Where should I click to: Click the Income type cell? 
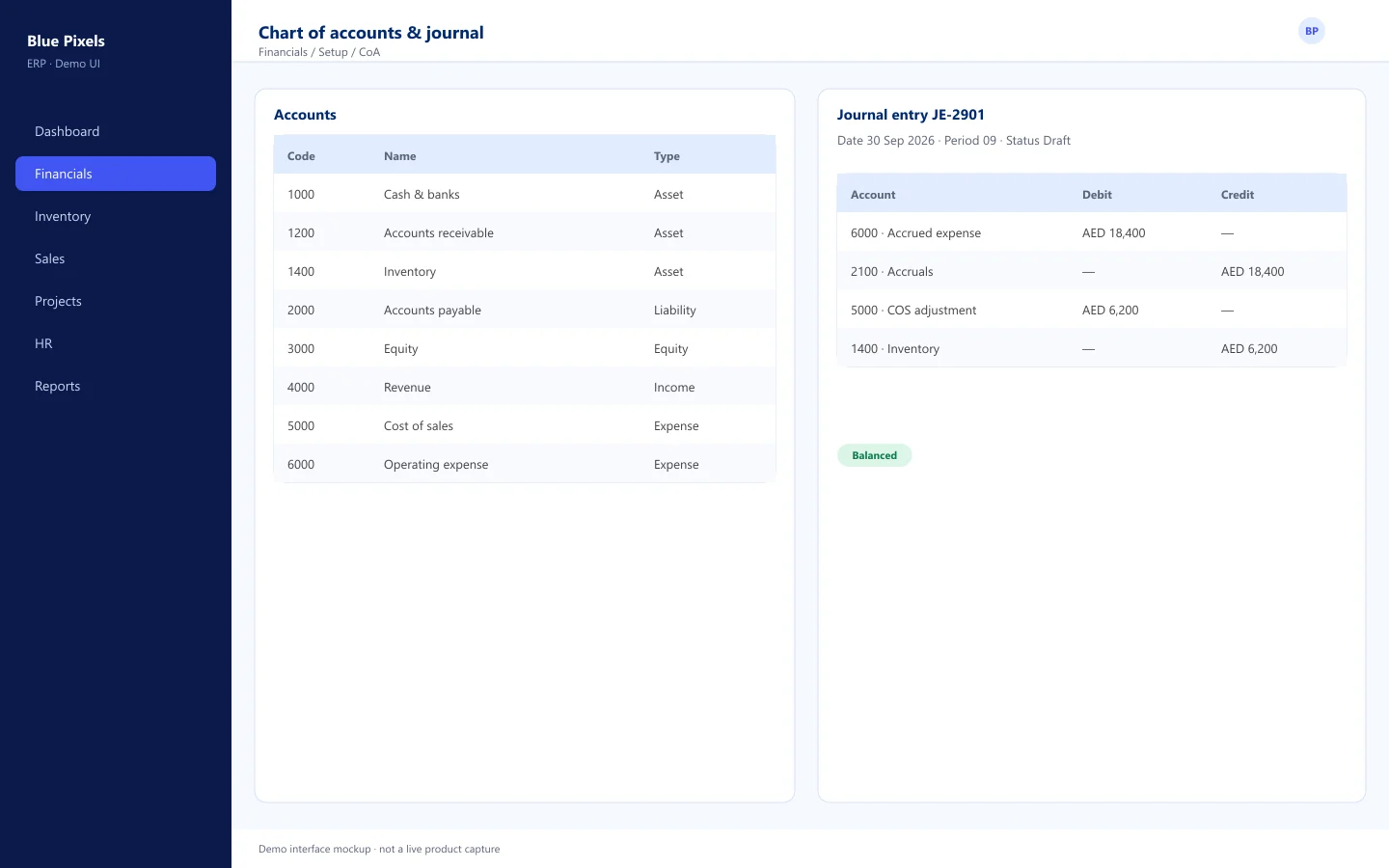pos(674,387)
